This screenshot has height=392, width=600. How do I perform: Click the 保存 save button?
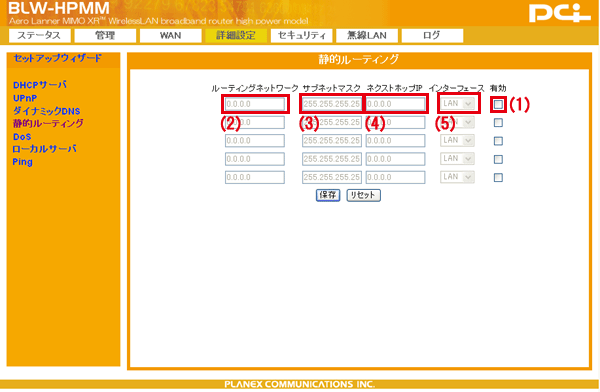[328, 195]
